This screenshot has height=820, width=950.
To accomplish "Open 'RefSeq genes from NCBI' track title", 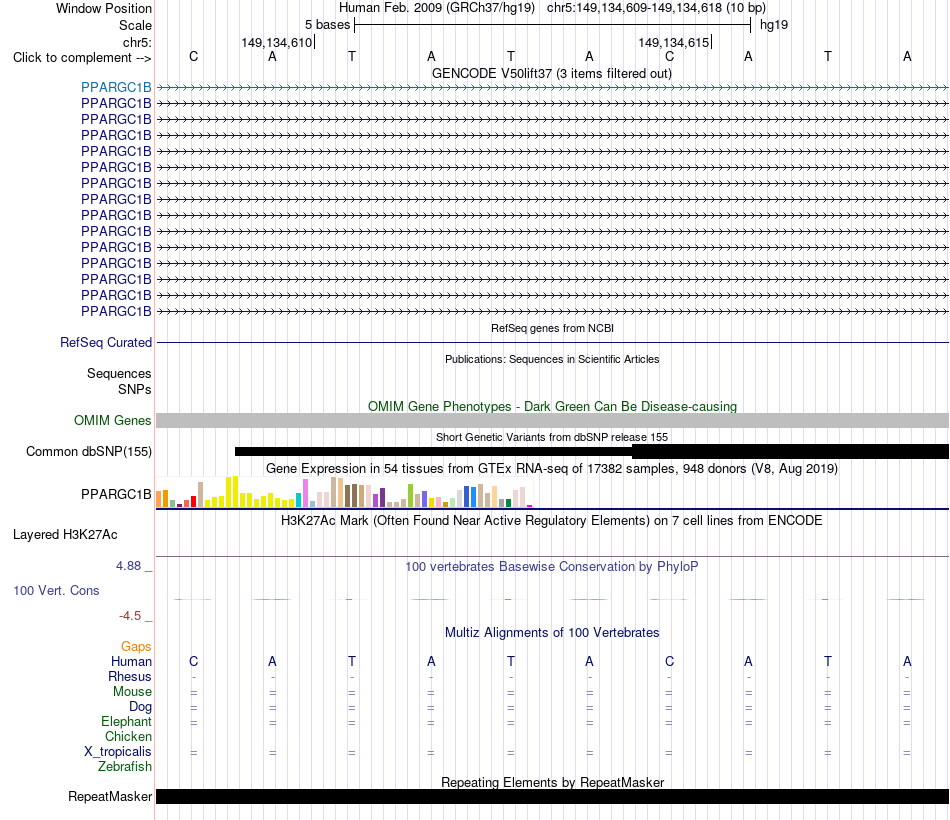I will tap(552, 328).
